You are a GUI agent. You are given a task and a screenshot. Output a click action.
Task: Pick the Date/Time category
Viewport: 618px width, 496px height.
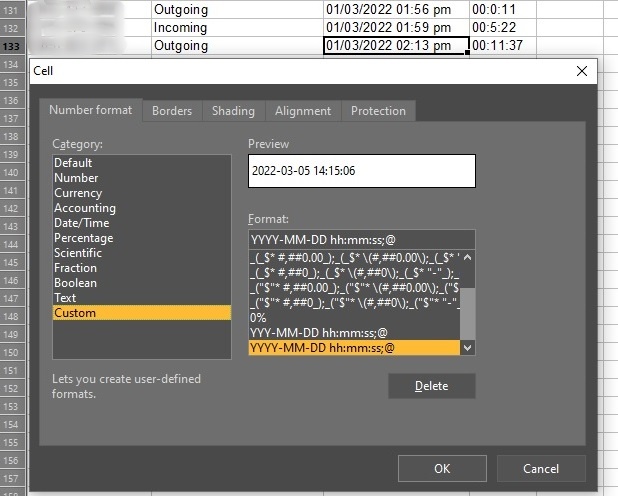[x=82, y=223]
